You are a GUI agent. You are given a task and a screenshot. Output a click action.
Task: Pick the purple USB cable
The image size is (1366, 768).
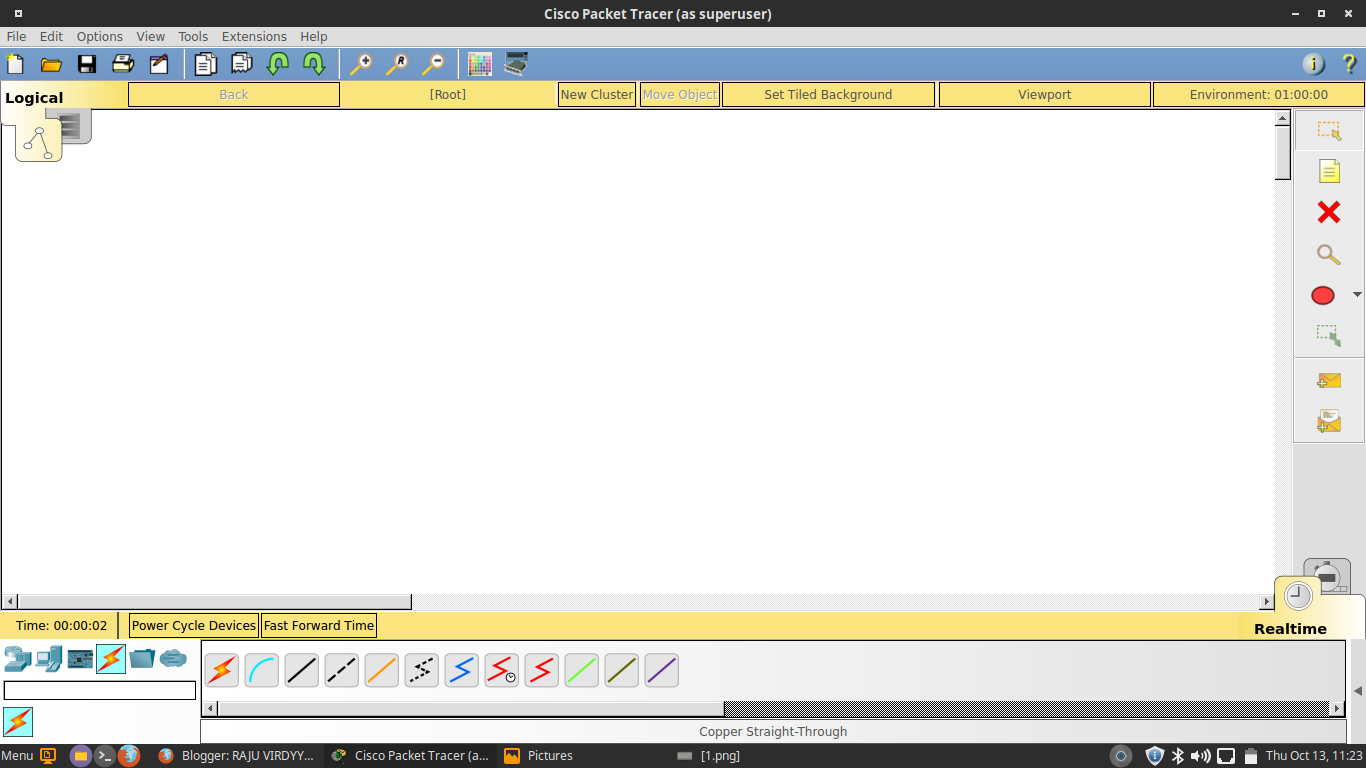[662, 670]
